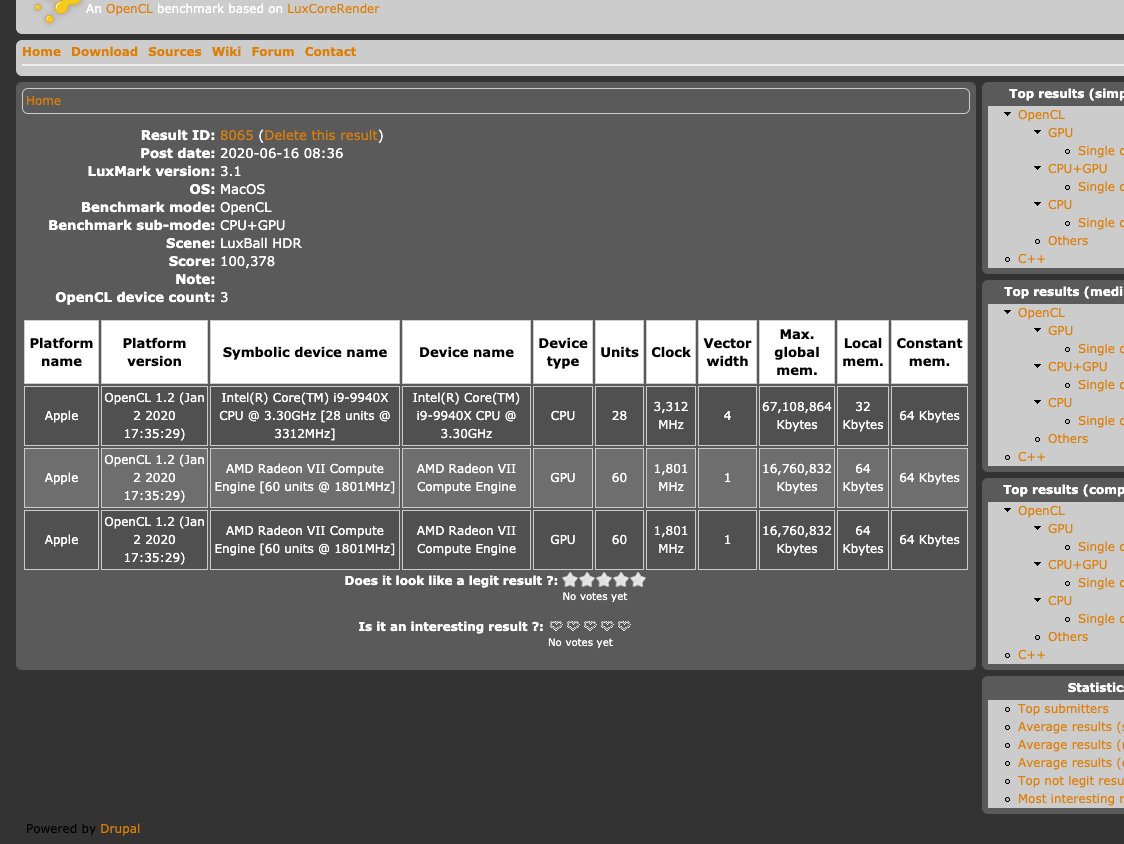Click the fourth heart in interesting rating
This screenshot has width=1124, height=844.
(x=607, y=626)
